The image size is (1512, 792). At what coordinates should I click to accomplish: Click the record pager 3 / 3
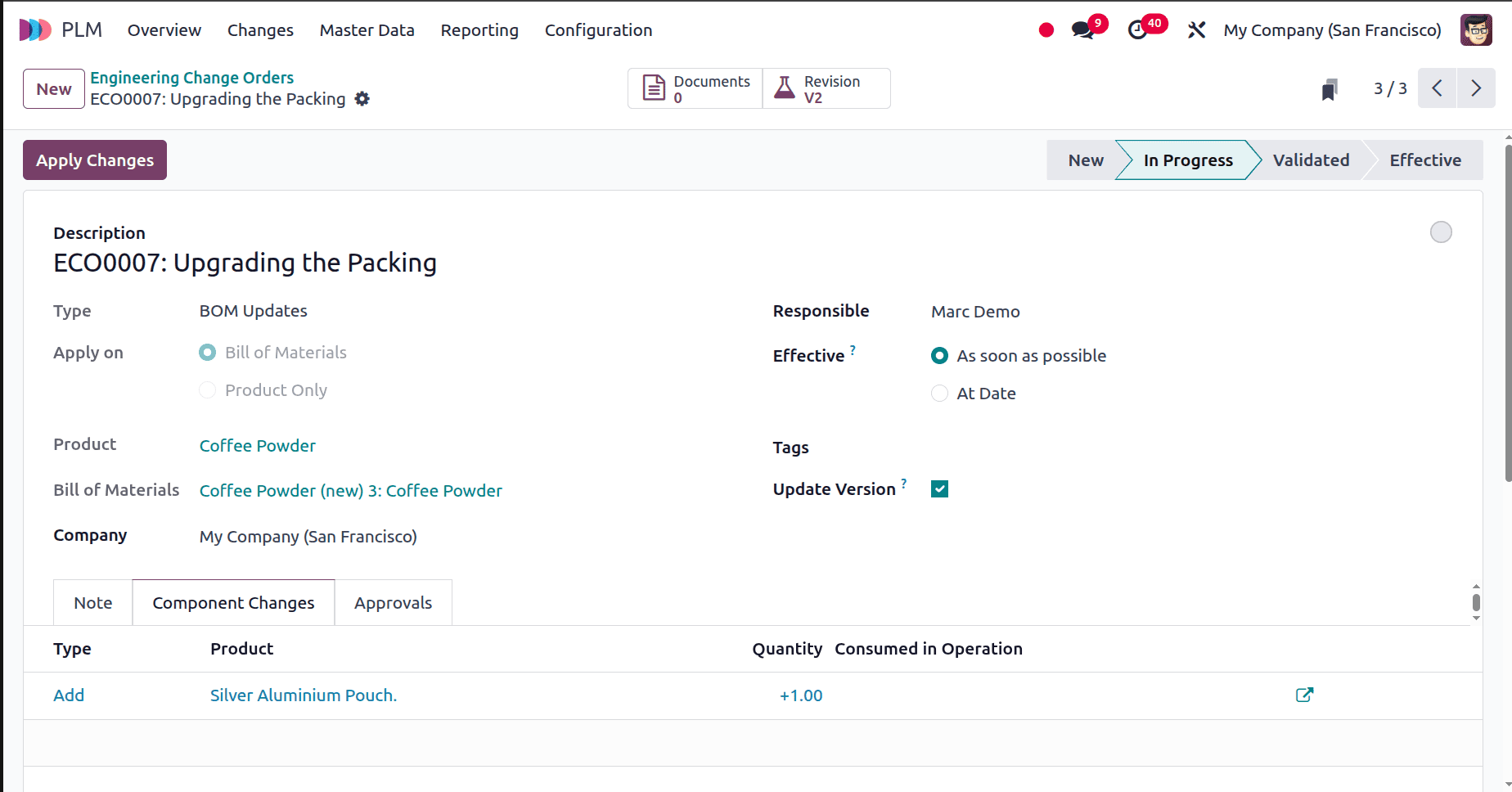tap(1390, 88)
